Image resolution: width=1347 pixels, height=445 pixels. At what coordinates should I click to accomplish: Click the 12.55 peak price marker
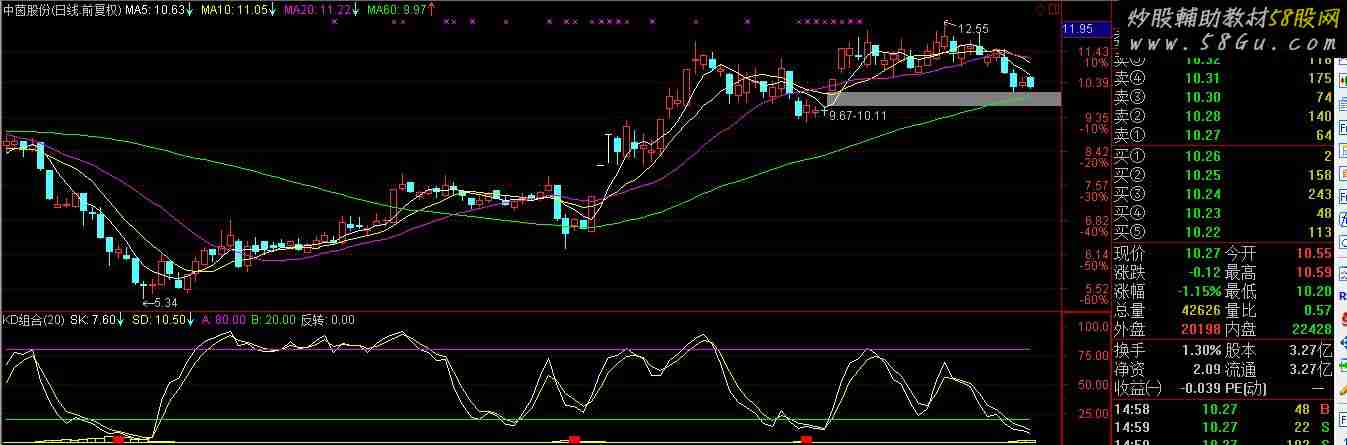pos(974,29)
